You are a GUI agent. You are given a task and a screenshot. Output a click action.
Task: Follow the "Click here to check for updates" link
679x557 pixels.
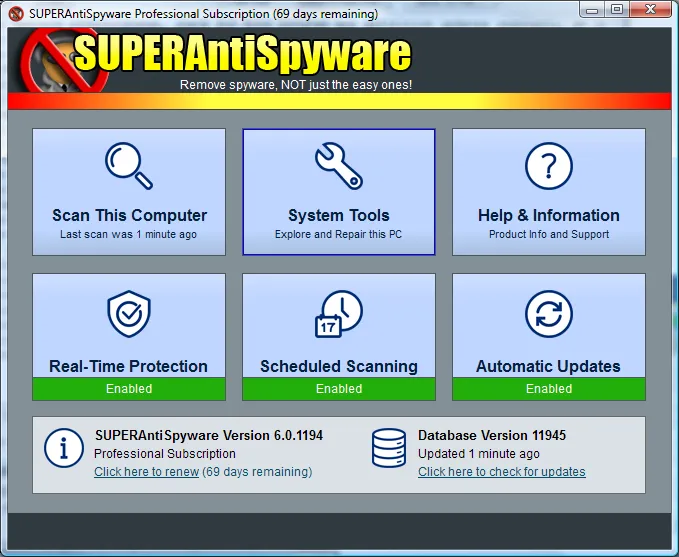(x=501, y=472)
